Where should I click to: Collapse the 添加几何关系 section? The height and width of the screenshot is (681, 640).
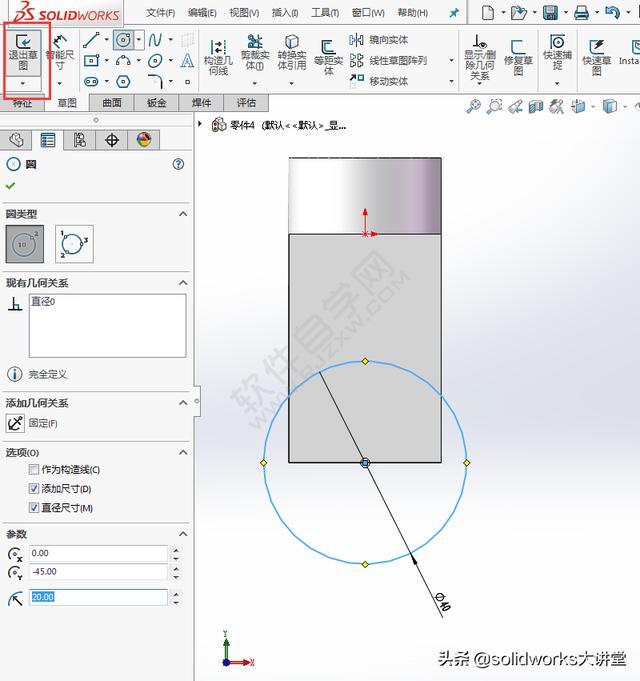coord(183,403)
